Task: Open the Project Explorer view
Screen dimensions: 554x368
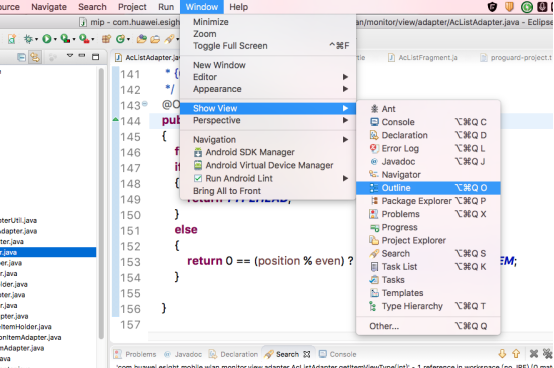Action: click(x=428, y=240)
